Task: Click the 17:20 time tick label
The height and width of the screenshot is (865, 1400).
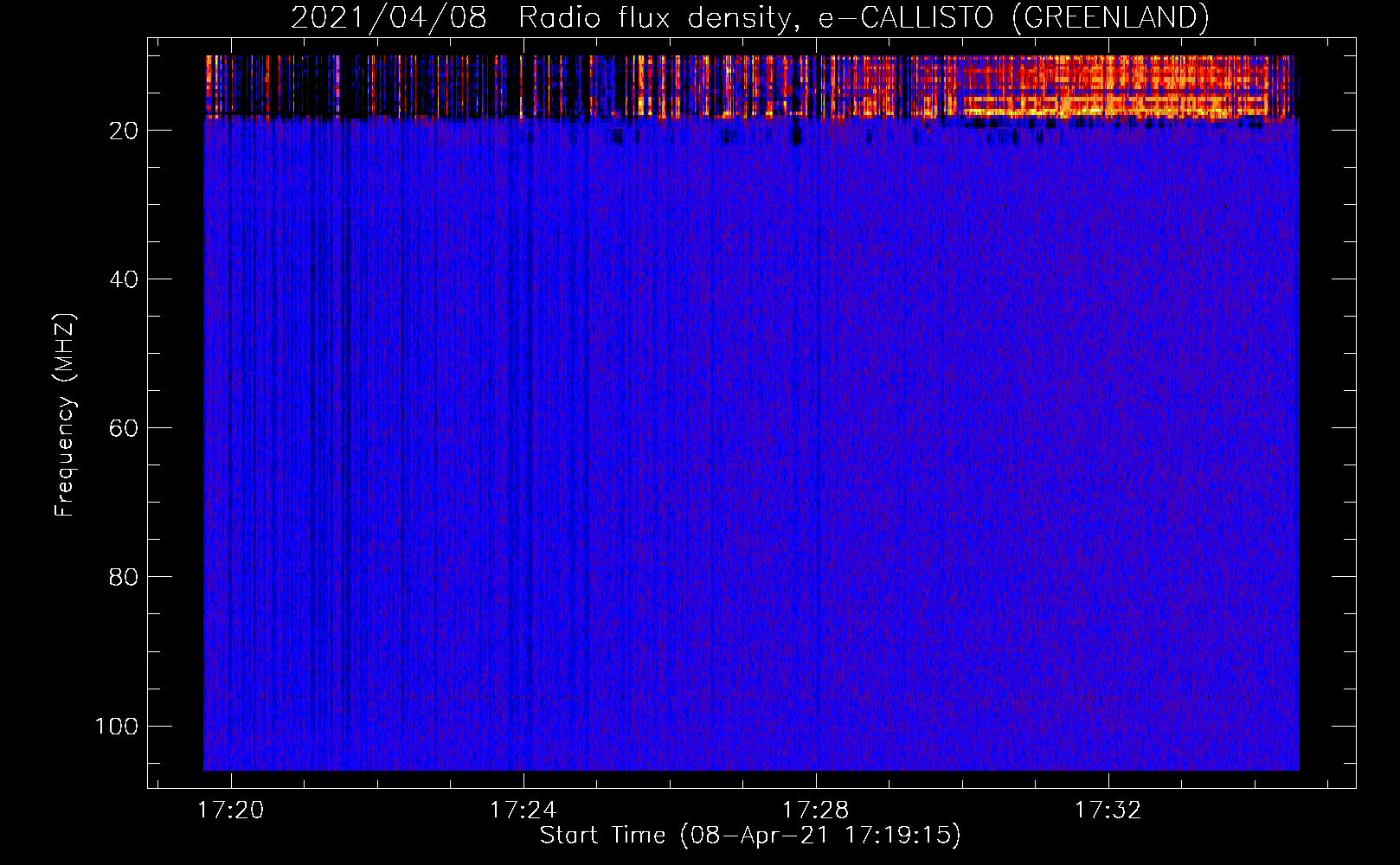Action: 230,811
